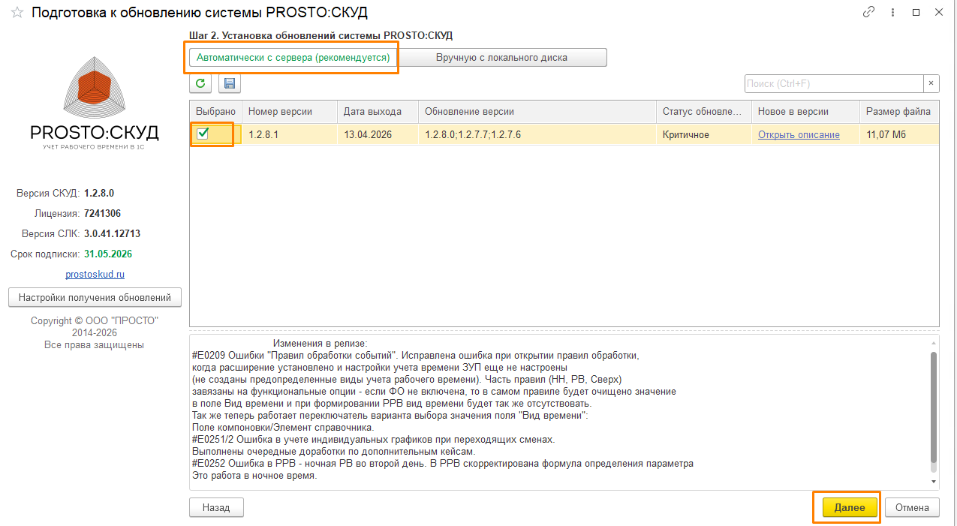The image size is (957, 526).
Task: Select release date cell '13.04.2026'
Action: coord(377,134)
